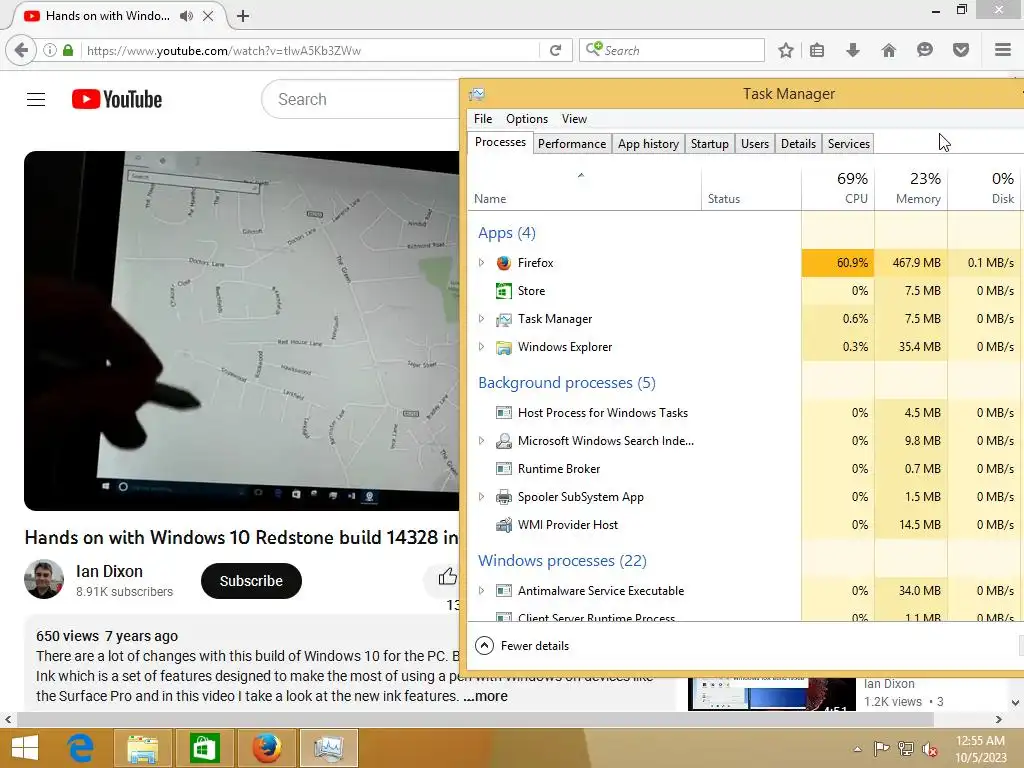The image size is (1024, 768).
Task: Subscribe to Ian Dixon's channel
Action: [251, 581]
